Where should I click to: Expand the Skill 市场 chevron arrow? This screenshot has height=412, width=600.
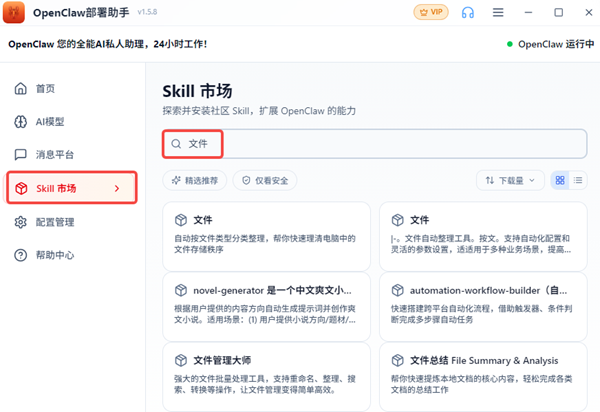click(117, 188)
